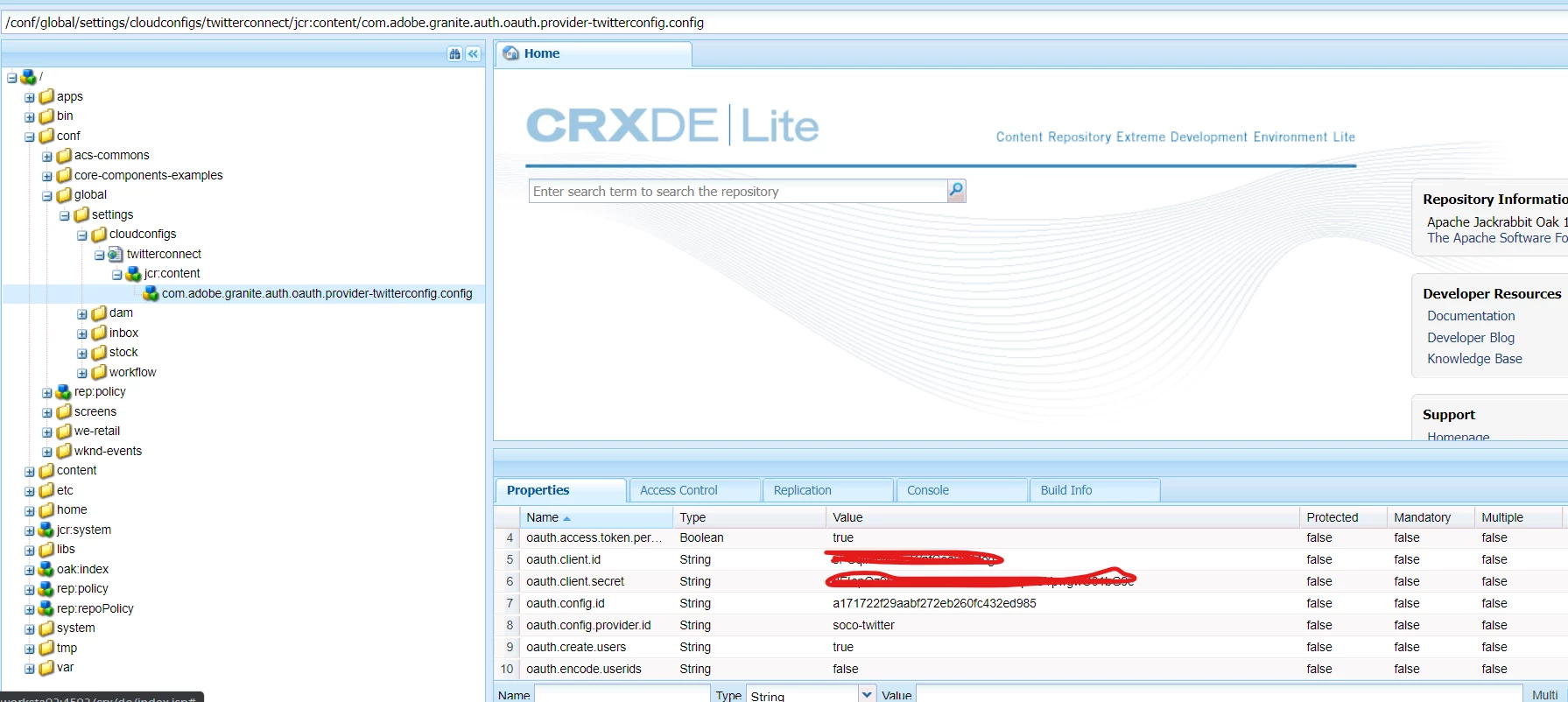Sort properties by Value column header
The height and width of the screenshot is (702, 1568).
click(x=1063, y=517)
